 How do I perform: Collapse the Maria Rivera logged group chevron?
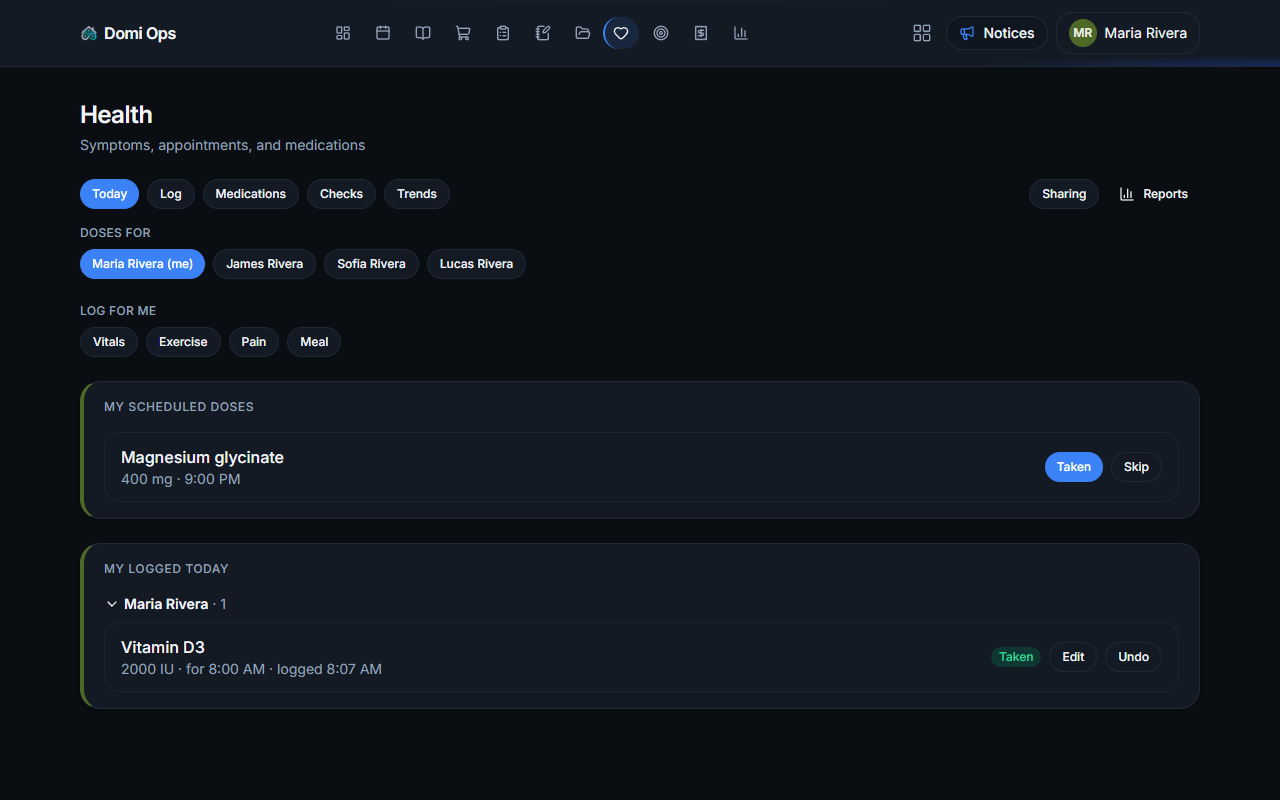coord(112,604)
